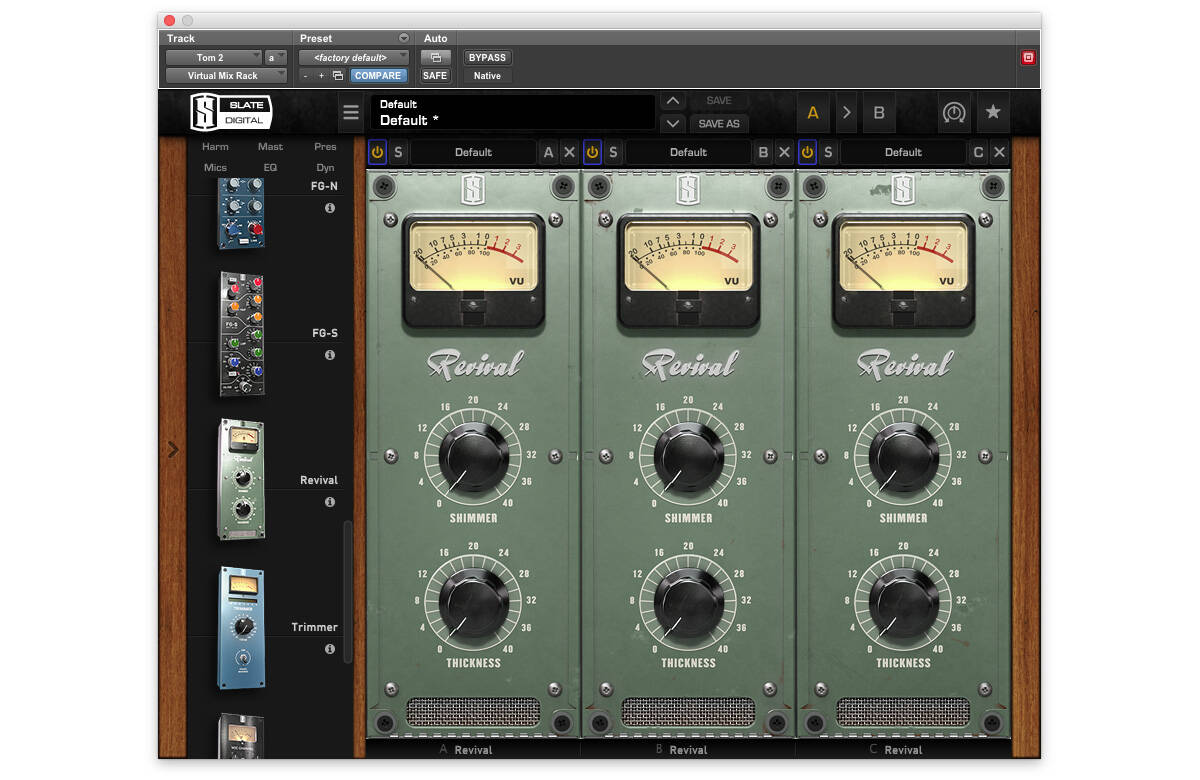Click the Pro Tools automation enable icon
This screenshot has width=1200, height=780.
(435, 57)
